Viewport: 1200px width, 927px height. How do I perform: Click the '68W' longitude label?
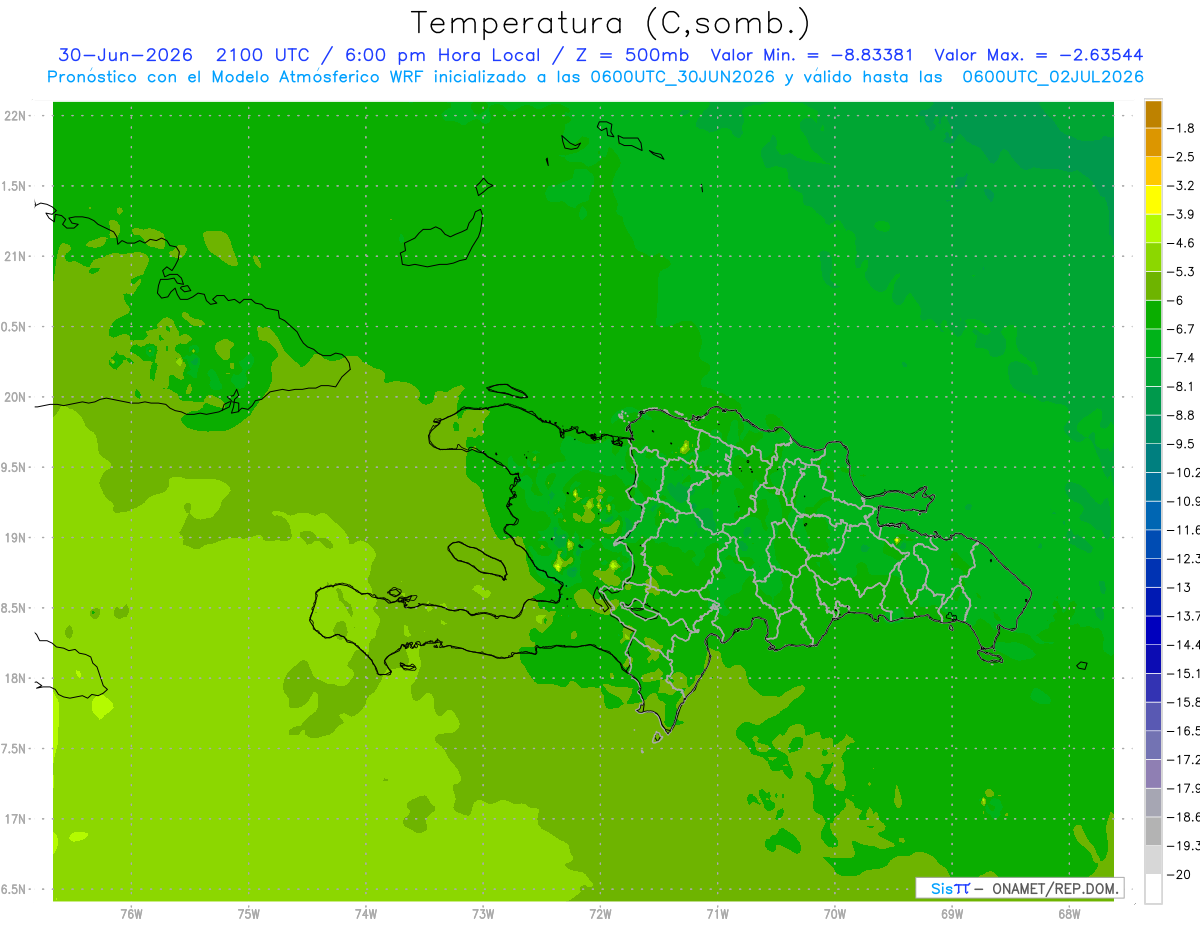coord(1069,913)
